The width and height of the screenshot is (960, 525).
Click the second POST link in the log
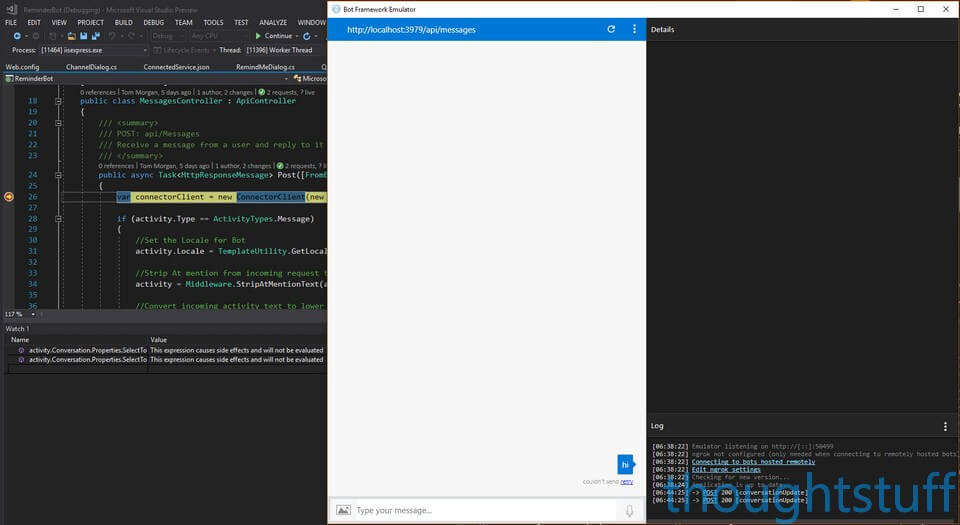pyautogui.click(x=709, y=500)
